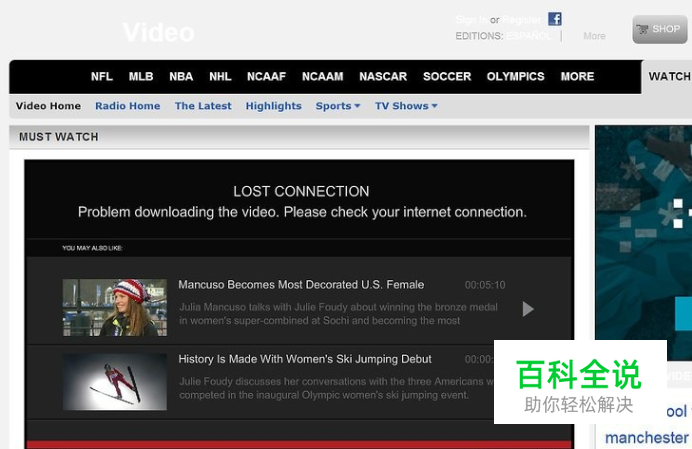
Task: Open the SHOP cart button
Action: point(660,30)
